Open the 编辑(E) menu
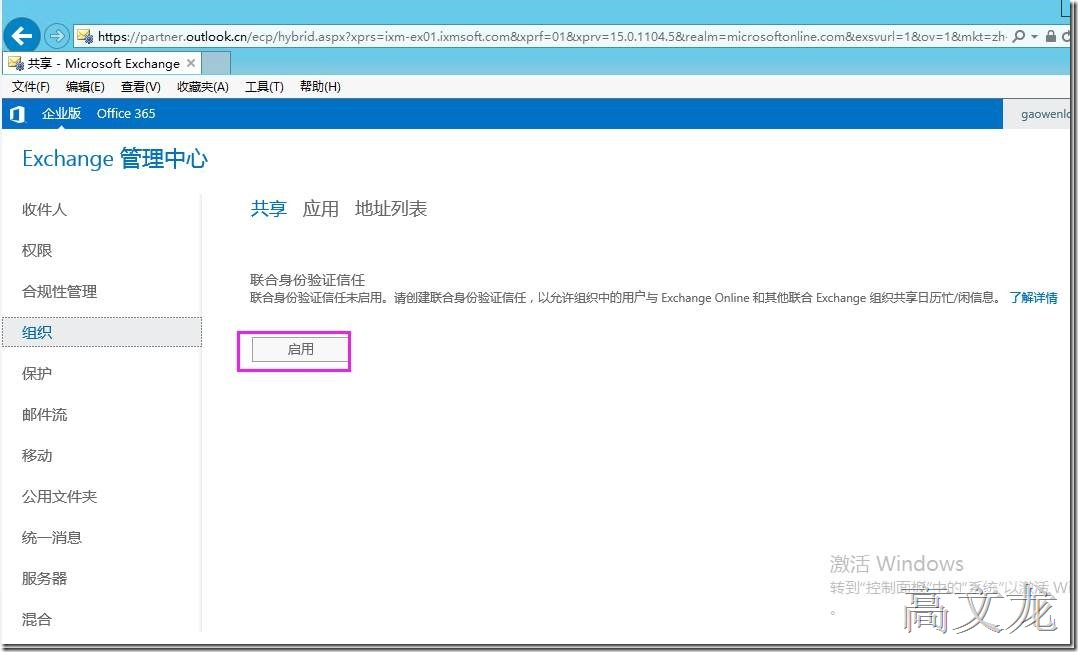This screenshot has width=1078, height=652. 85,87
